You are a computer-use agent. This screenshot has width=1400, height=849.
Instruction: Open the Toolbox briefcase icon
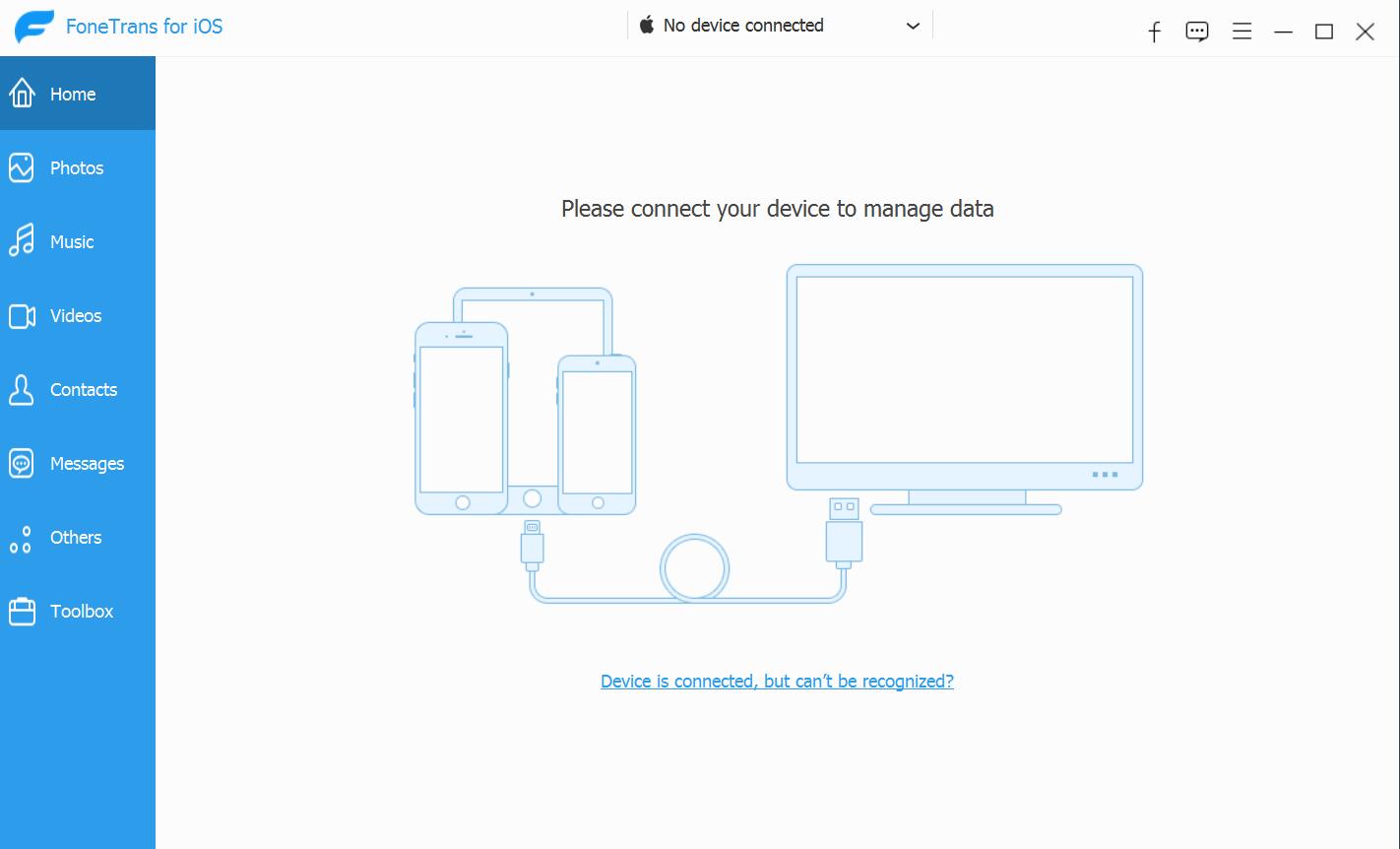pyautogui.click(x=22, y=612)
